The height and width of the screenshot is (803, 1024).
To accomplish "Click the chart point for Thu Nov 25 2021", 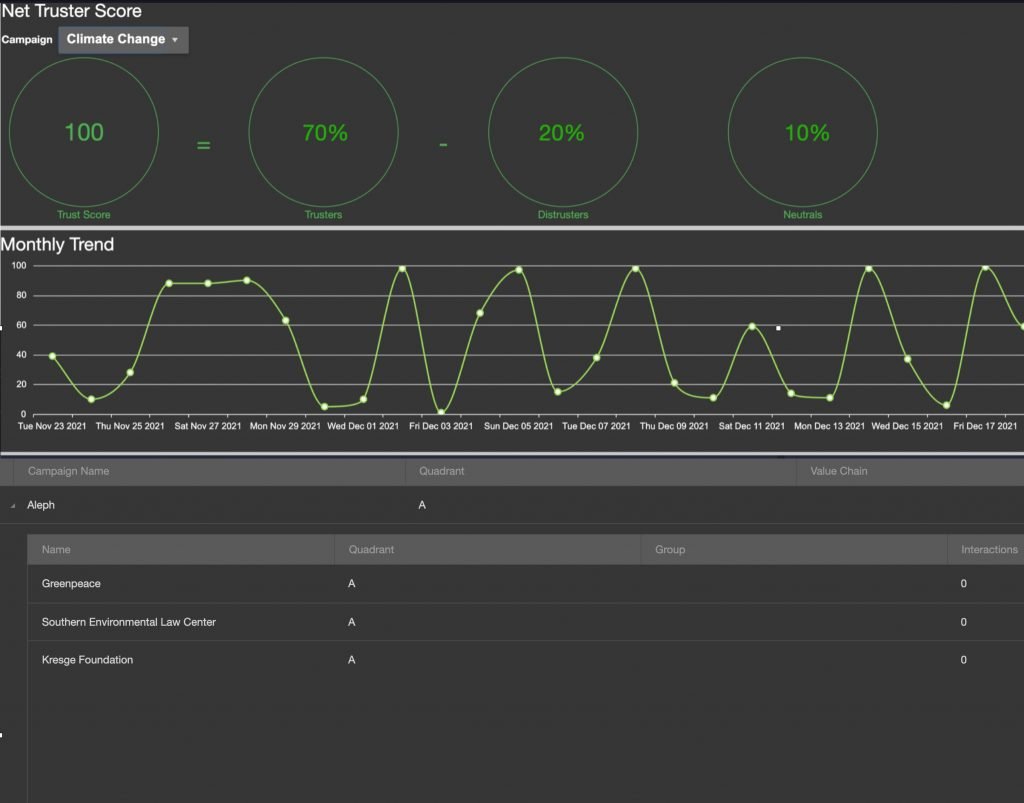I will click(130, 372).
